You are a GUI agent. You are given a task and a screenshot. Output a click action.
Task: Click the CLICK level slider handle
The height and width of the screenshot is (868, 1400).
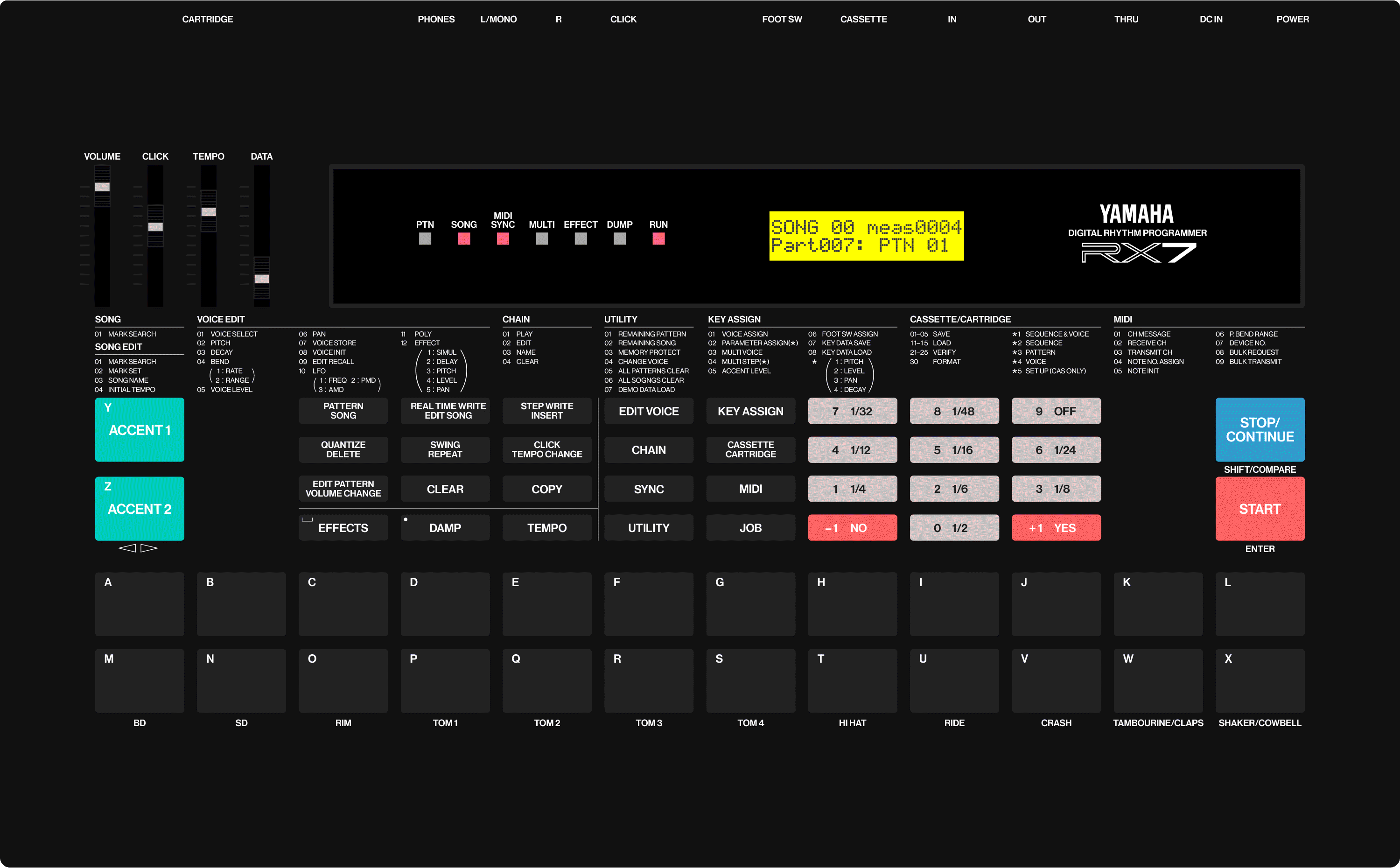coord(155,227)
